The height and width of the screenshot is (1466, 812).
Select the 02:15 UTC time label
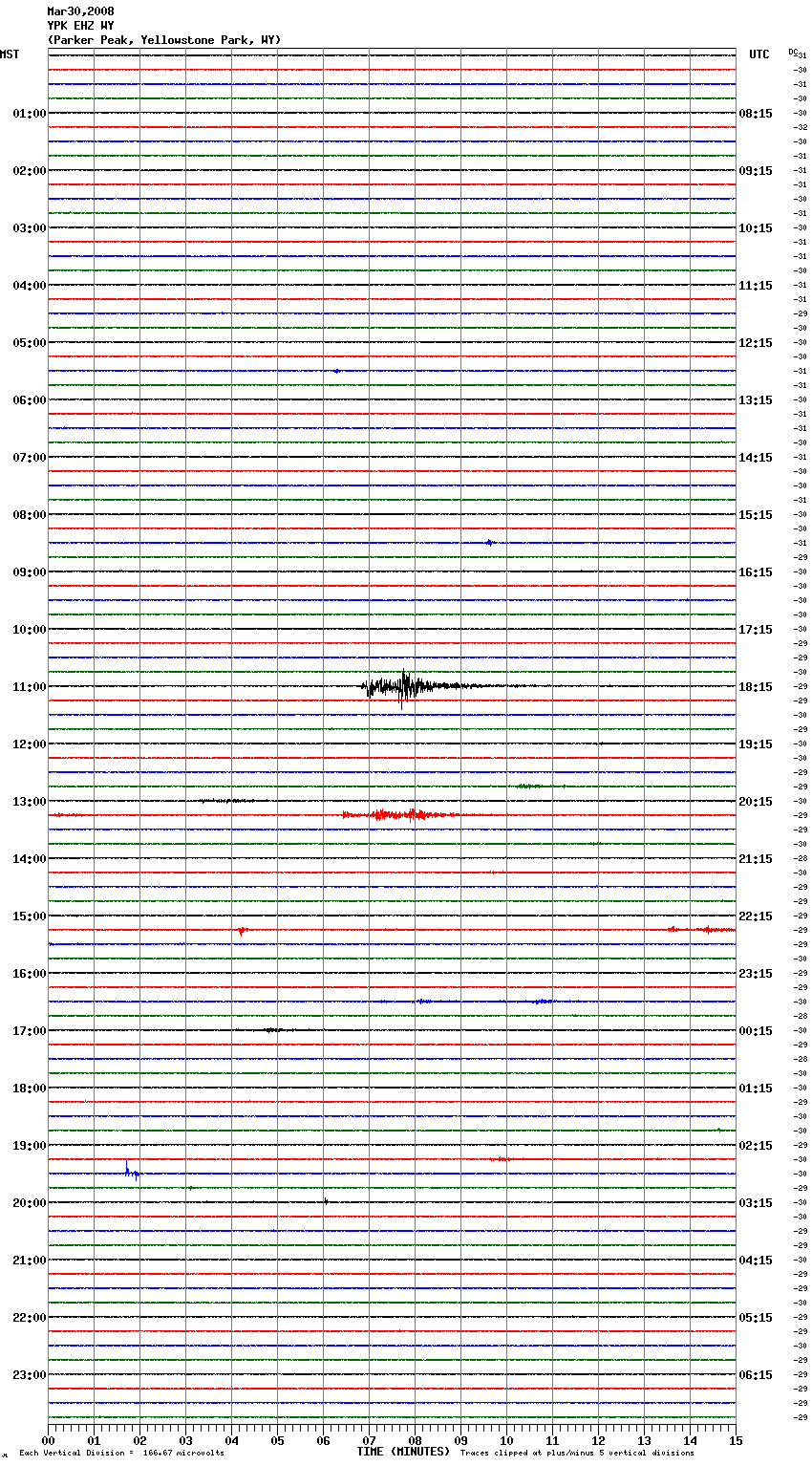(x=756, y=1146)
